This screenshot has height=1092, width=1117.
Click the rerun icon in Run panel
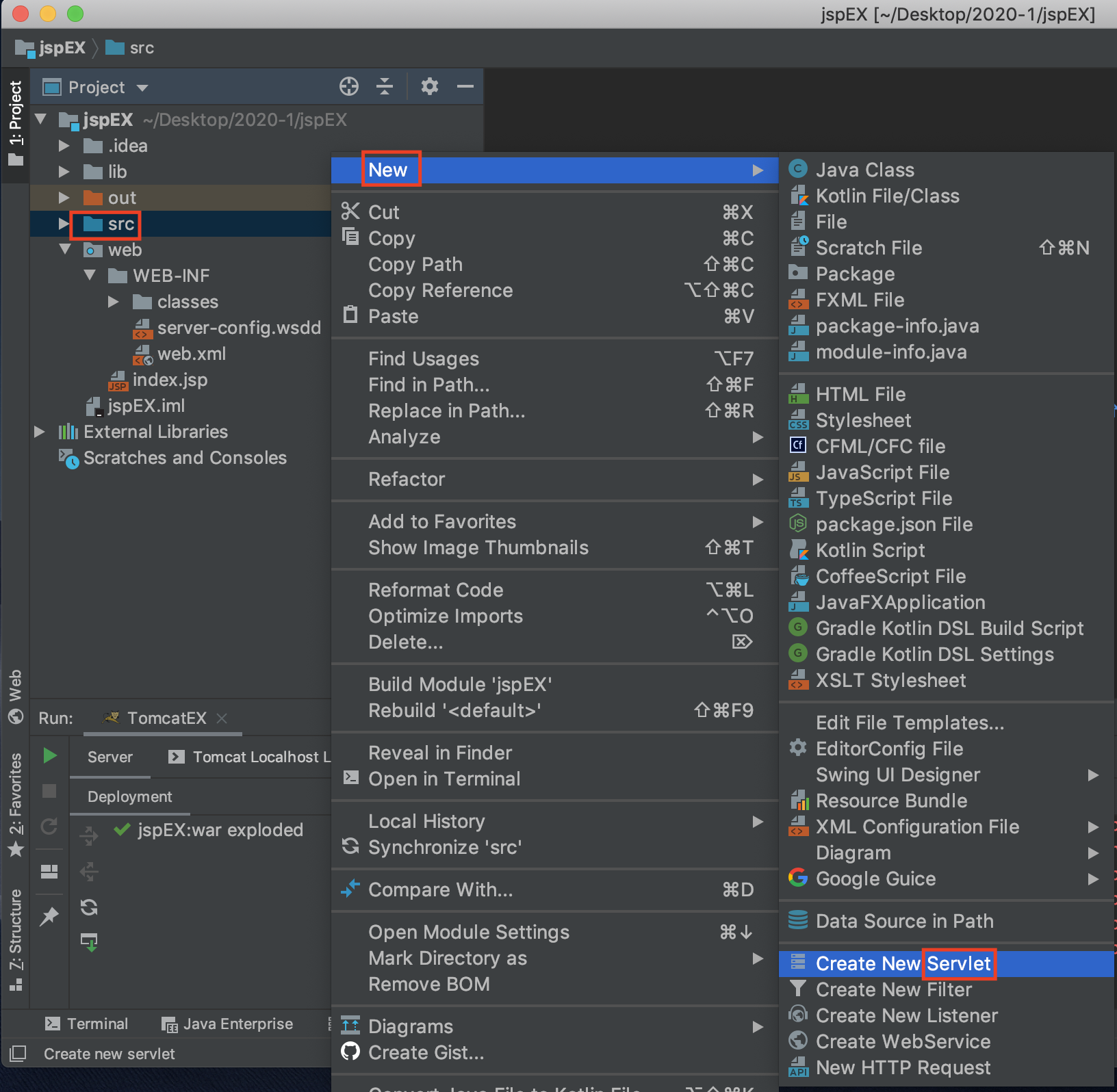[49, 827]
